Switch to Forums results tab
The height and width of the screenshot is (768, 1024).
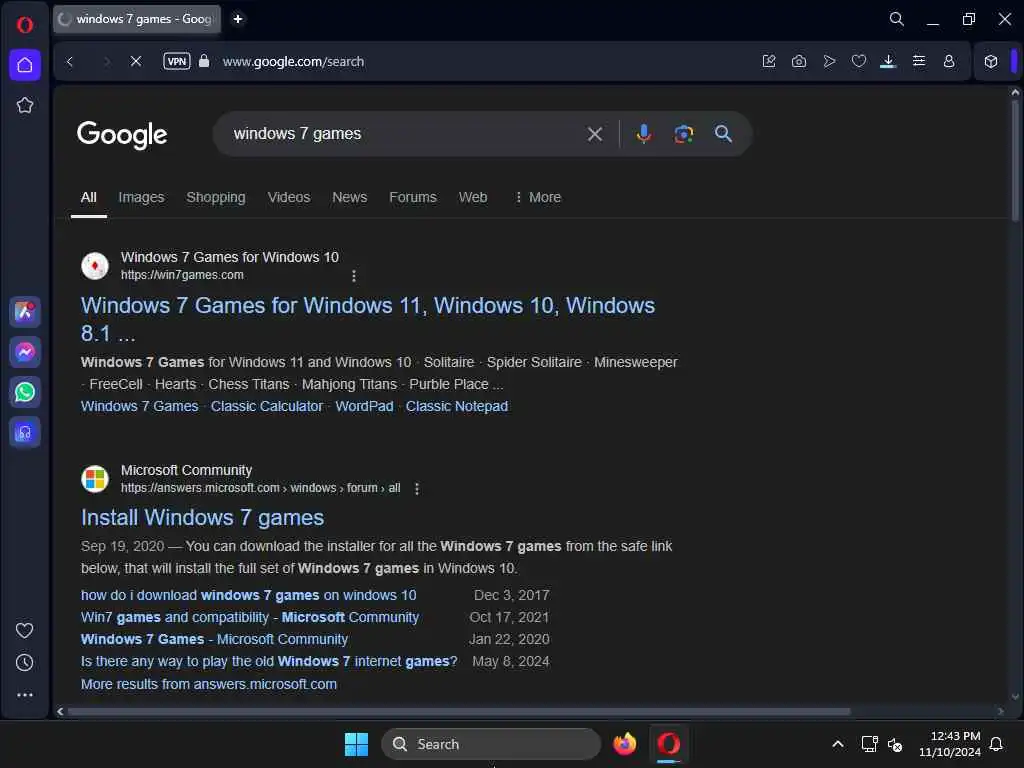click(413, 197)
